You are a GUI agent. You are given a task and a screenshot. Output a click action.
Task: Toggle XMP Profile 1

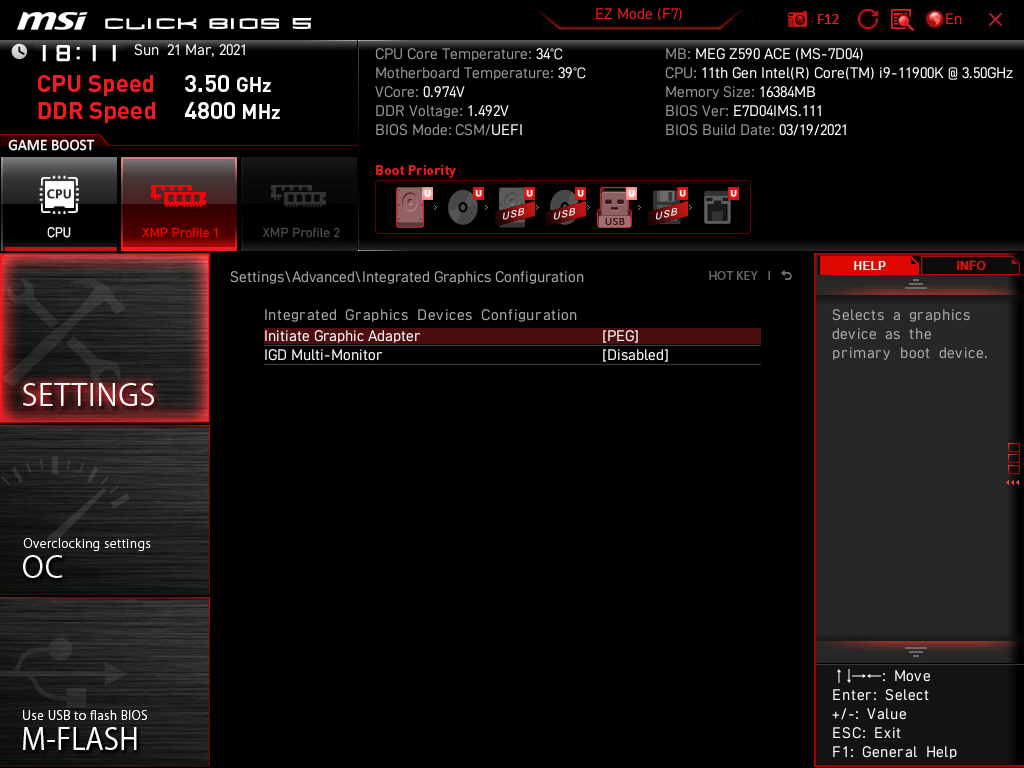coord(179,203)
